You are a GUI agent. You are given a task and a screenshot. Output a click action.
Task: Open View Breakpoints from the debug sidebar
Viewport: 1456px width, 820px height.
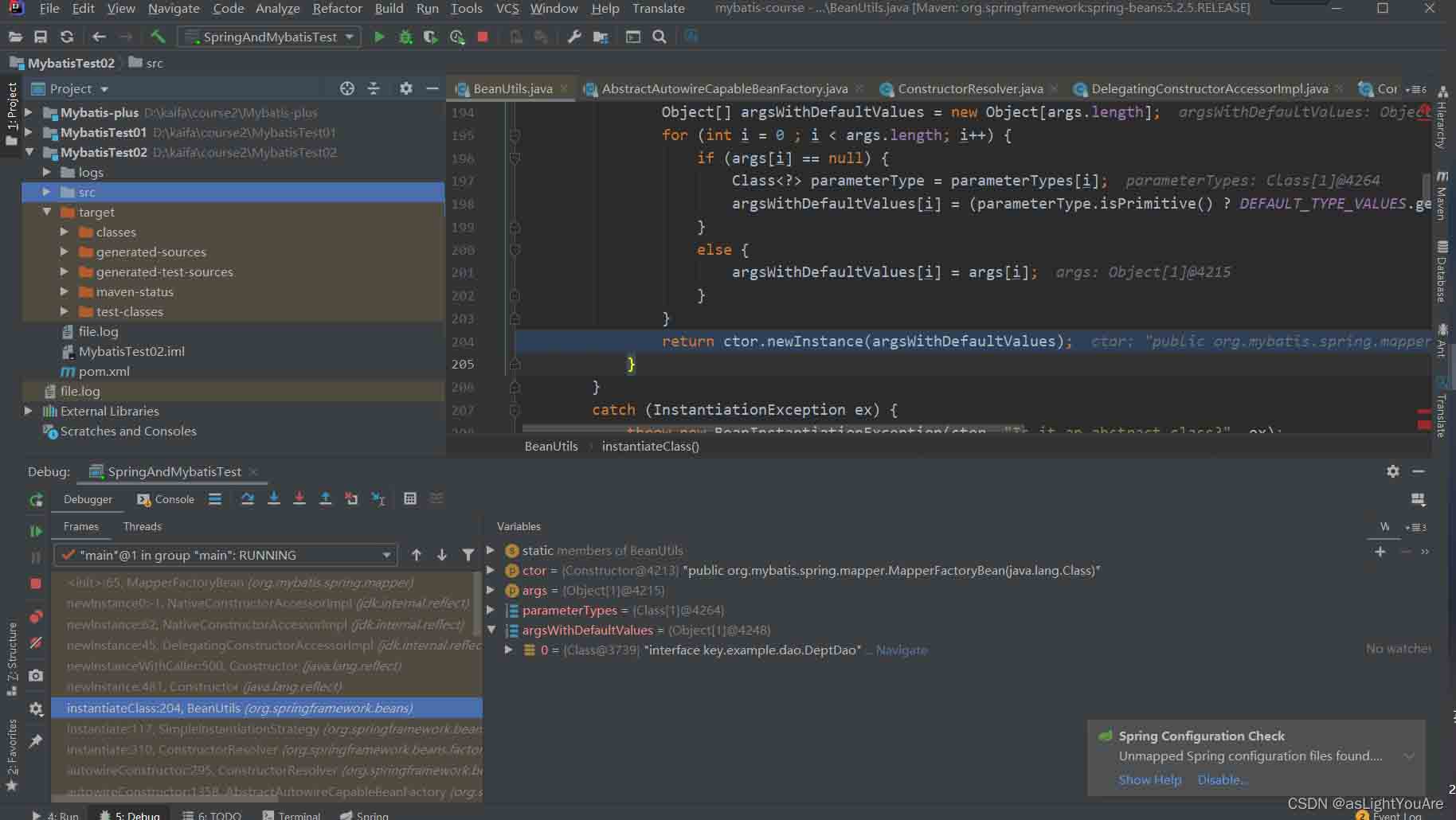tap(36, 616)
